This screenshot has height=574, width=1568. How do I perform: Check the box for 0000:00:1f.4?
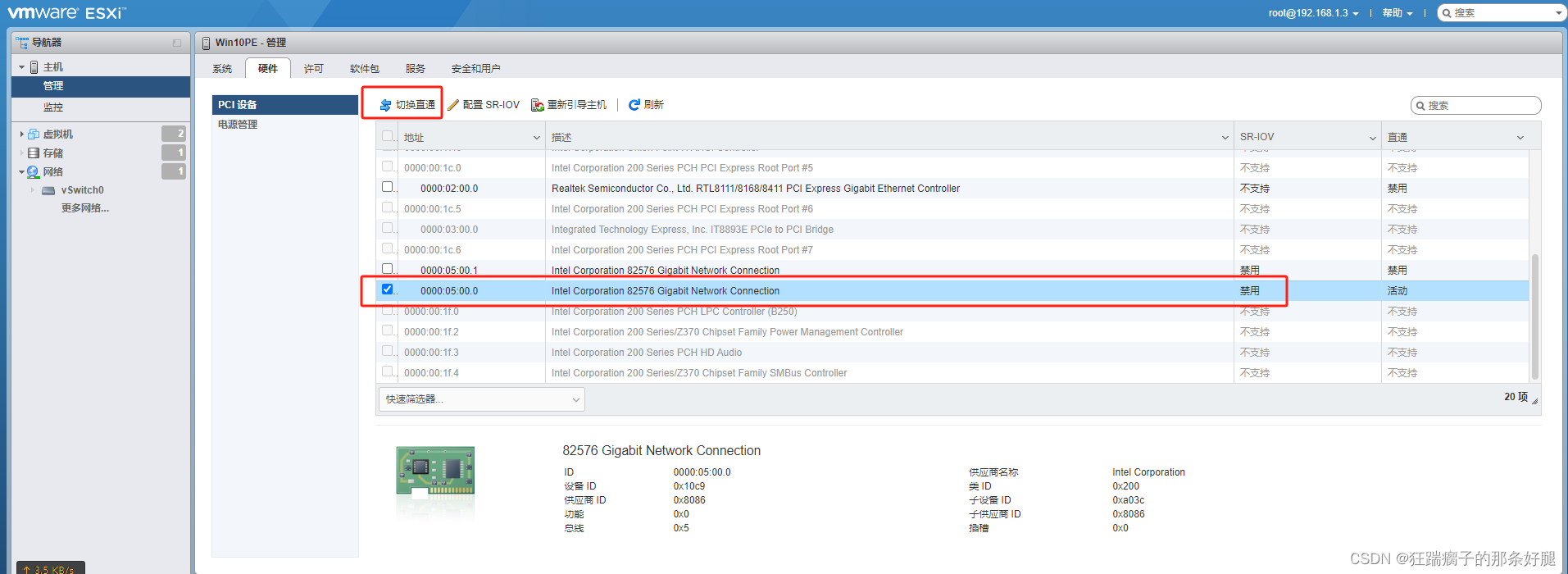click(x=388, y=371)
